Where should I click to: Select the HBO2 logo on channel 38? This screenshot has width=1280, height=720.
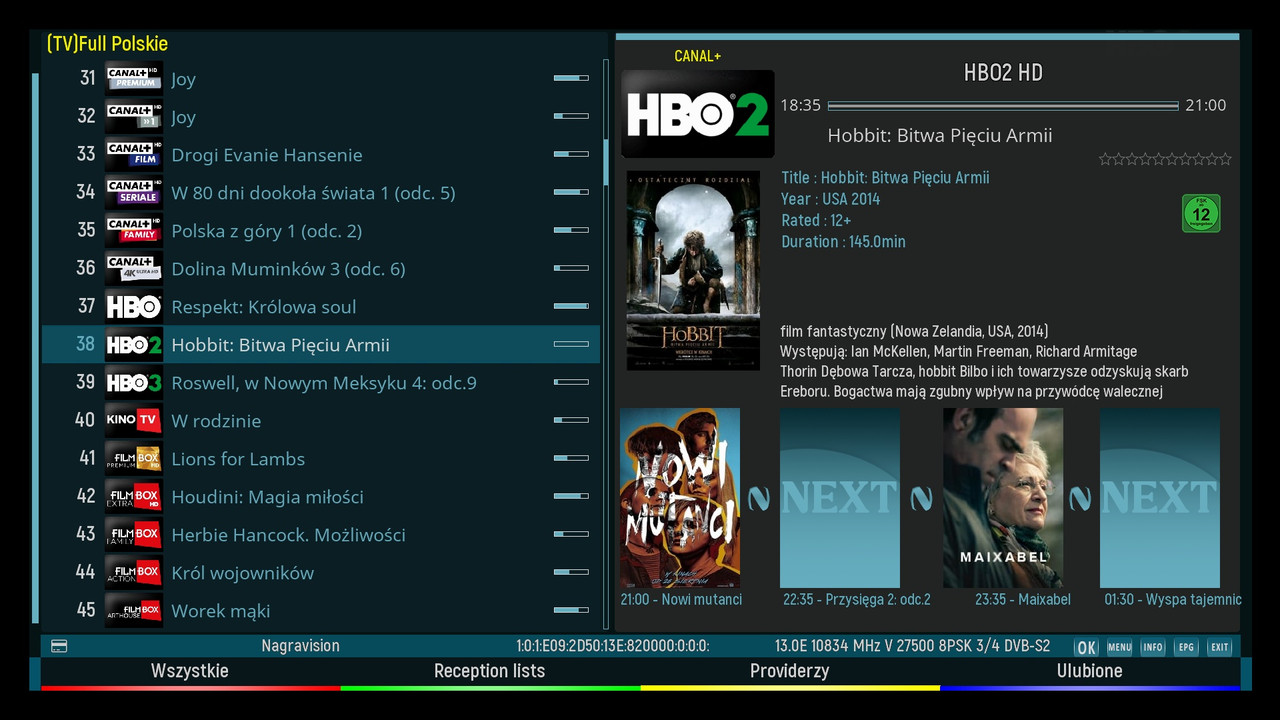click(134, 344)
